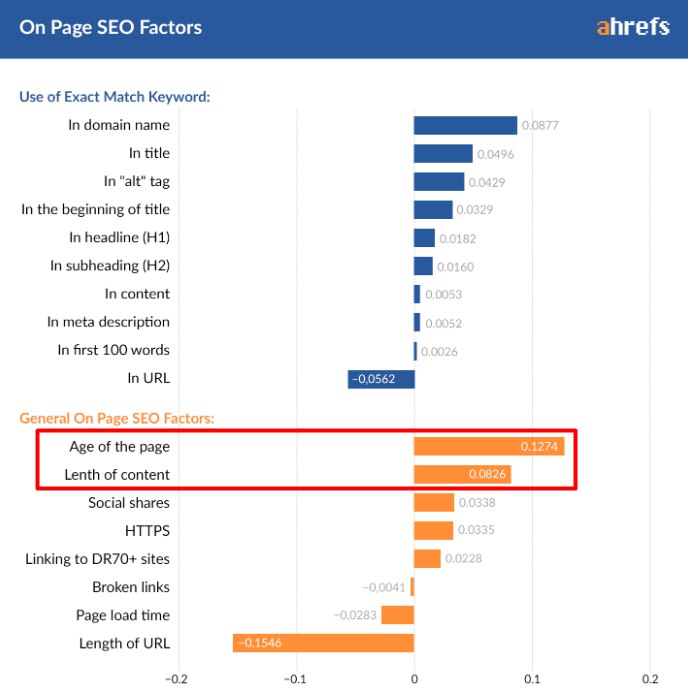This screenshot has height=697, width=688.
Task: Click the negative blue bar for In URL
Action: tap(381, 379)
